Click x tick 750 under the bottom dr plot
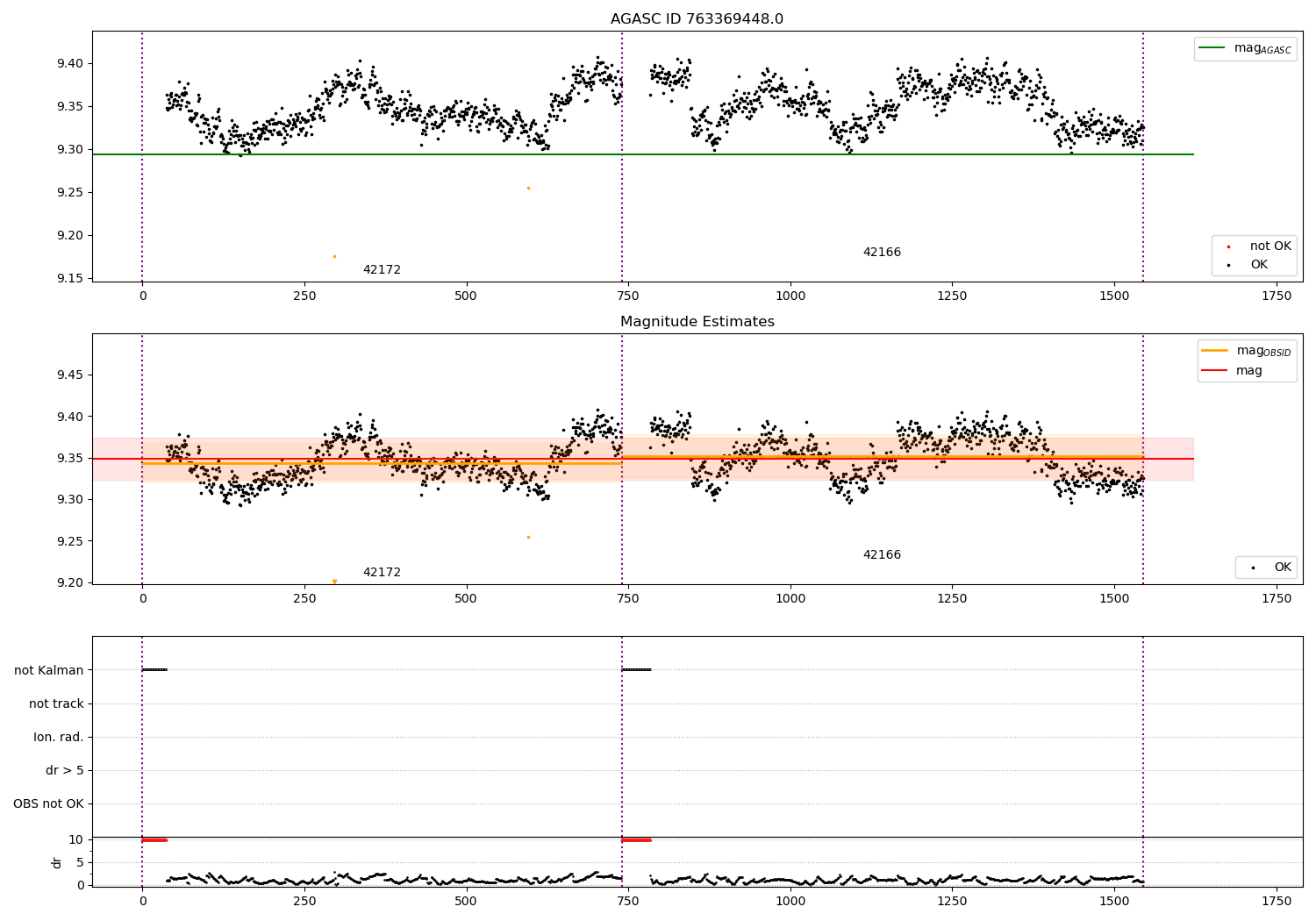This screenshot has height=921, width=1316. pyautogui.click(x=628, y=901)
